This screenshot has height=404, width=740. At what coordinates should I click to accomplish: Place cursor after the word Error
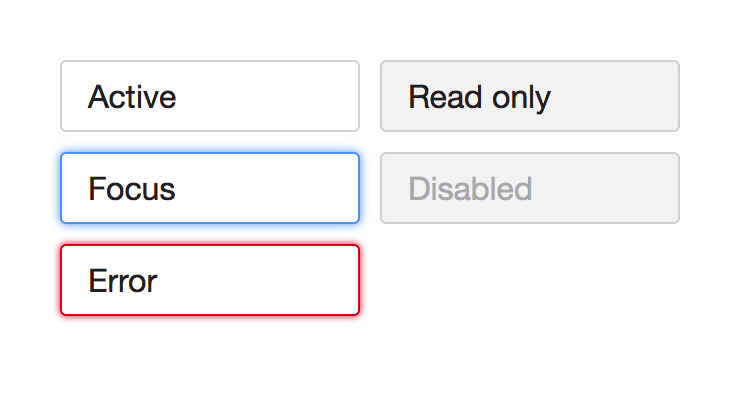159,281
